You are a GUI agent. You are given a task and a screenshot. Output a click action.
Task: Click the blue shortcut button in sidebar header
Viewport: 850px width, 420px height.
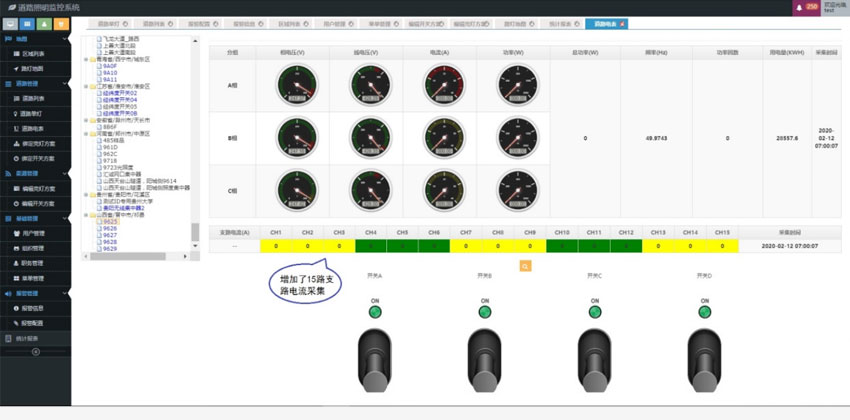28,23
